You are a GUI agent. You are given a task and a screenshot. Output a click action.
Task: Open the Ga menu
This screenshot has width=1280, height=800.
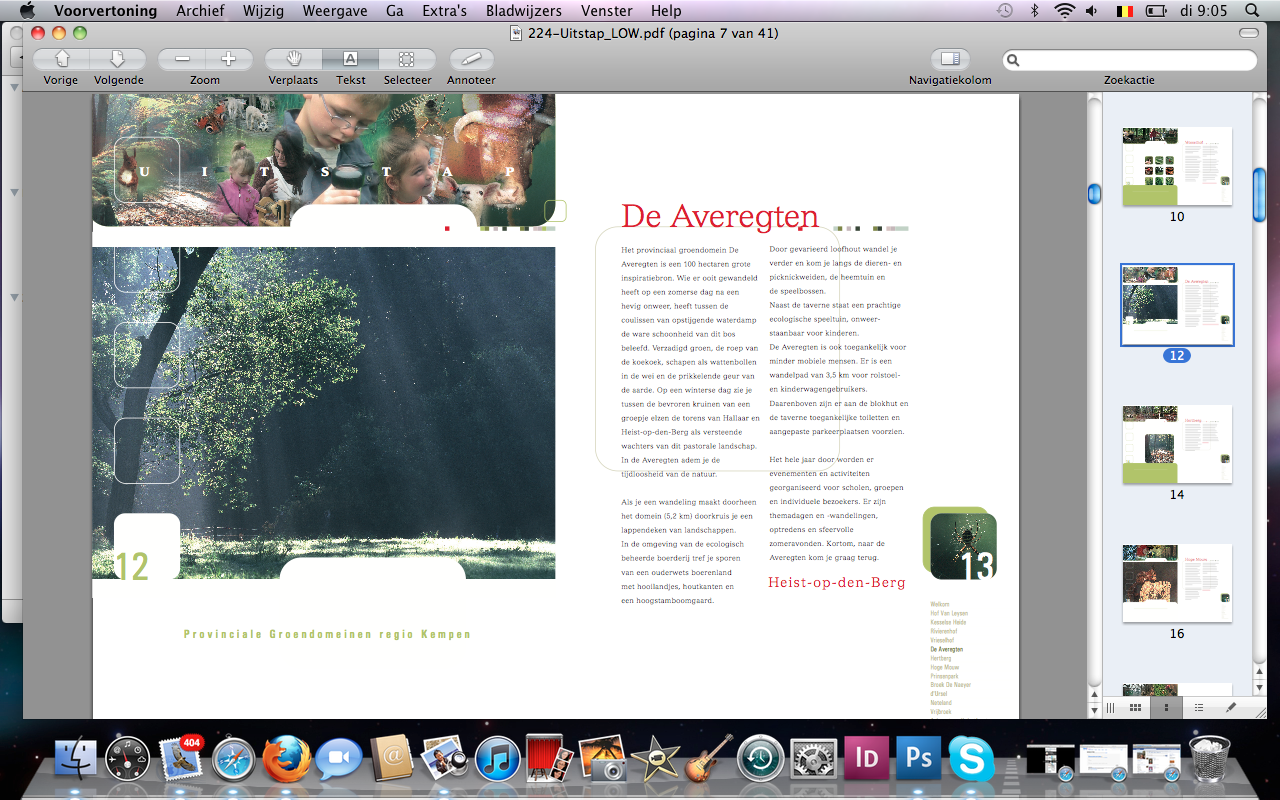pyautogui.click(x=395, y=11)
